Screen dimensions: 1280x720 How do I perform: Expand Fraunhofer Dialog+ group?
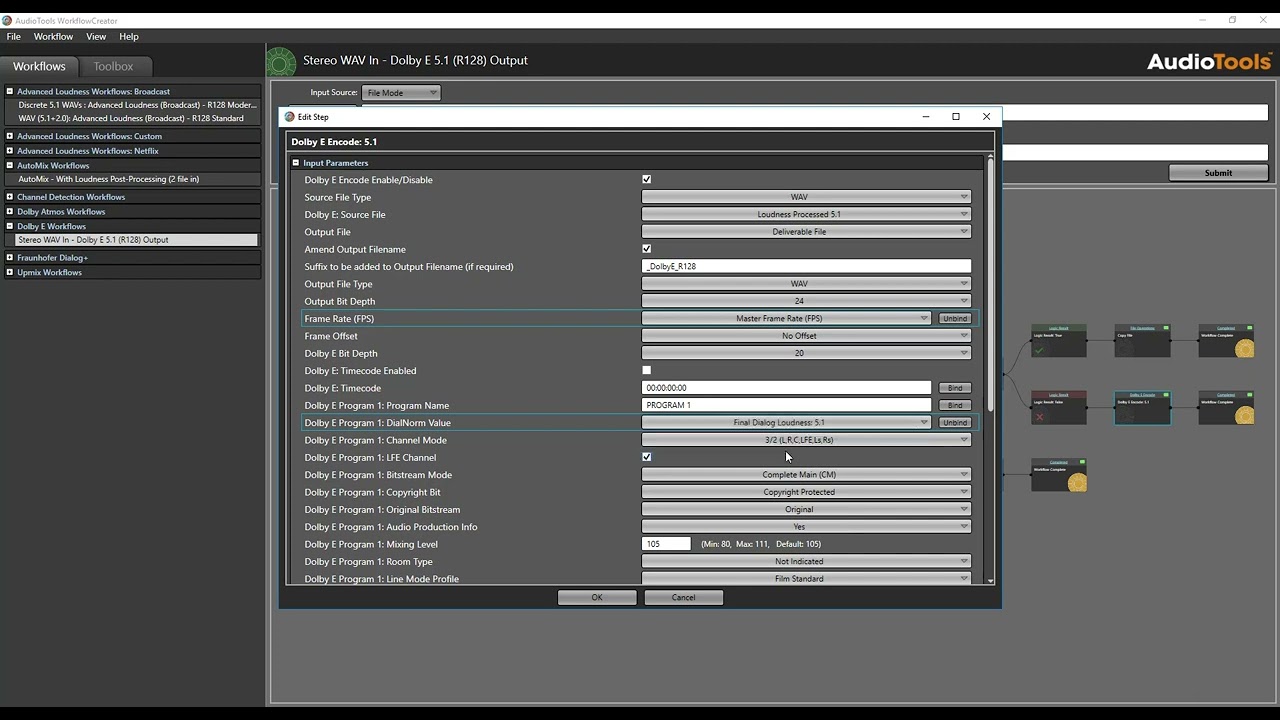click(x=10, y=258)
